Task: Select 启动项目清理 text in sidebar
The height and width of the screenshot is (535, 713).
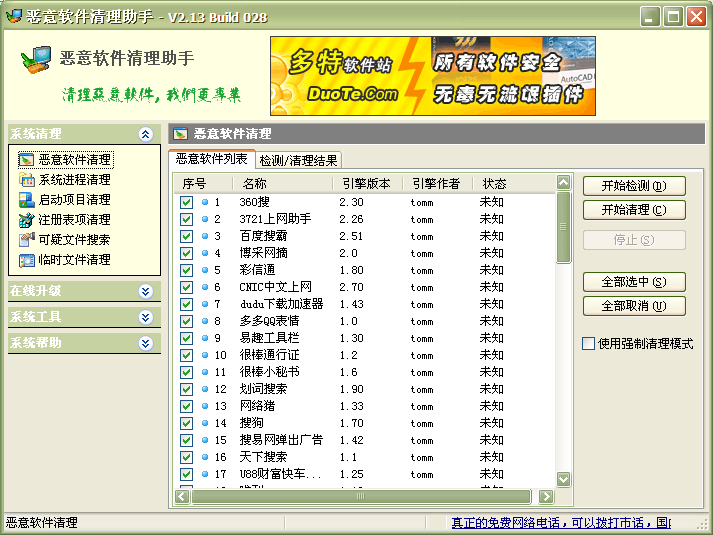Action: (75, 200)
